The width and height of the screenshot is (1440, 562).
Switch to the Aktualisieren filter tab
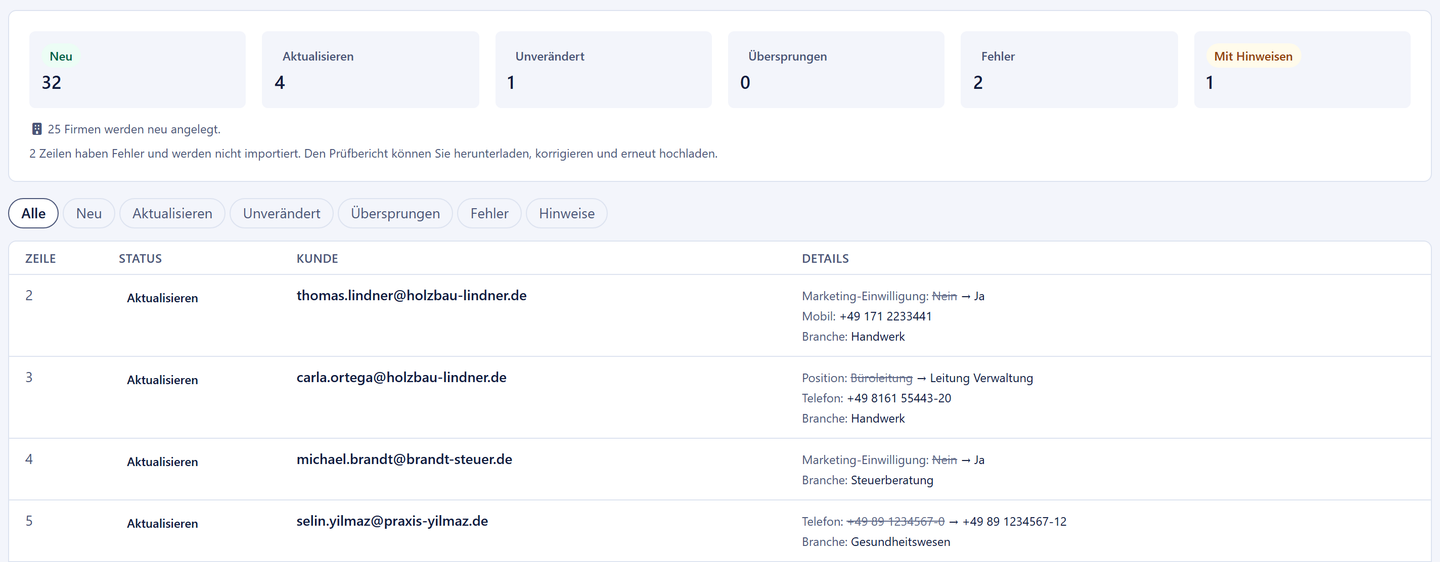click(x=172, y=213)
